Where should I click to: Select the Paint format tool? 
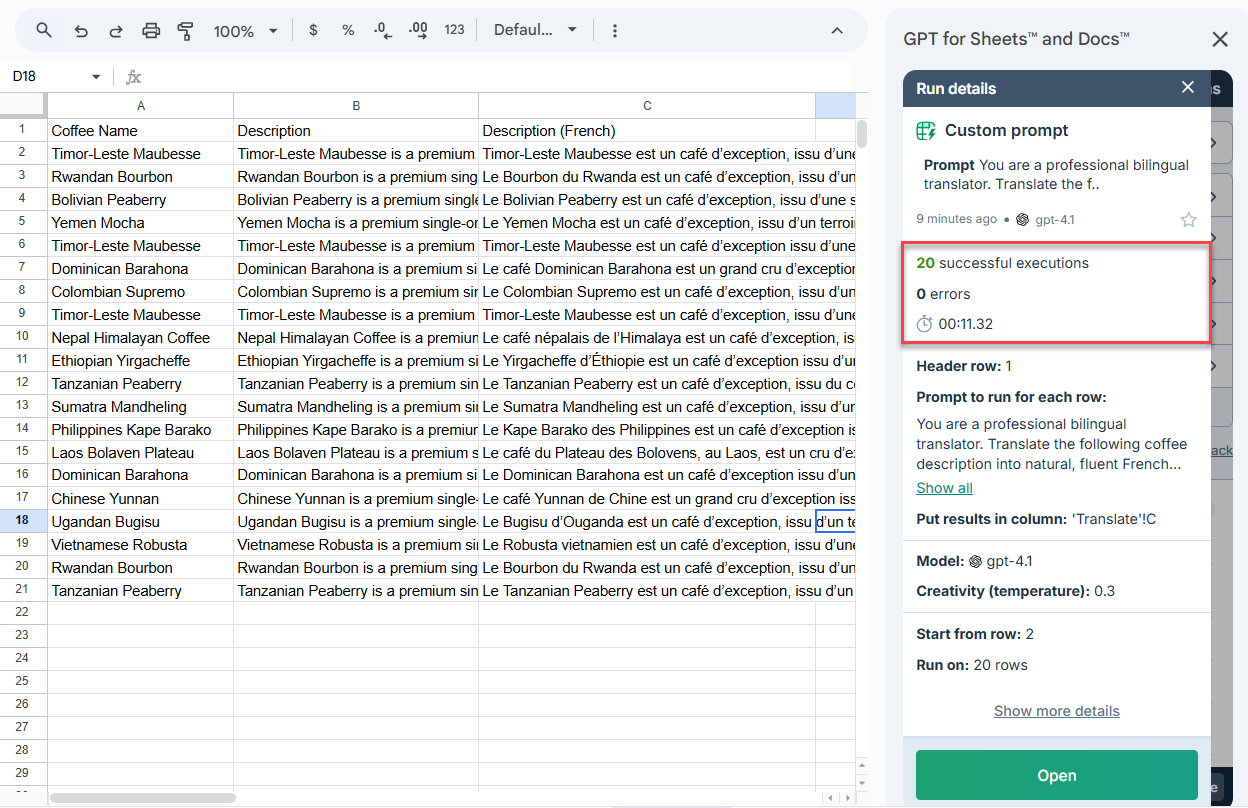(186, 31)
